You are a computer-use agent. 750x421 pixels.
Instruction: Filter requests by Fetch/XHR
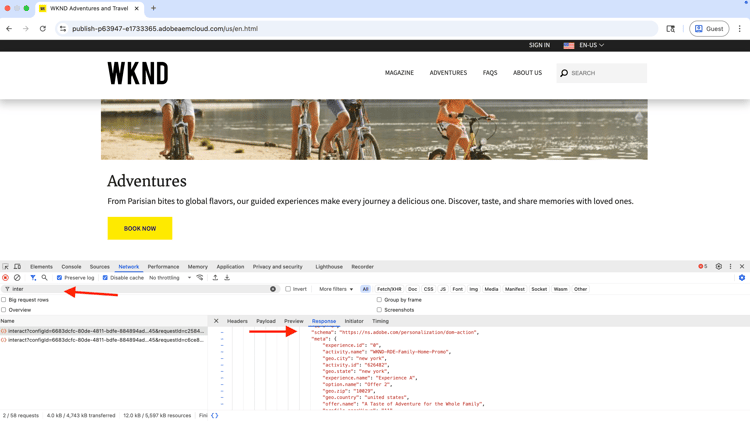click(389, 289)
